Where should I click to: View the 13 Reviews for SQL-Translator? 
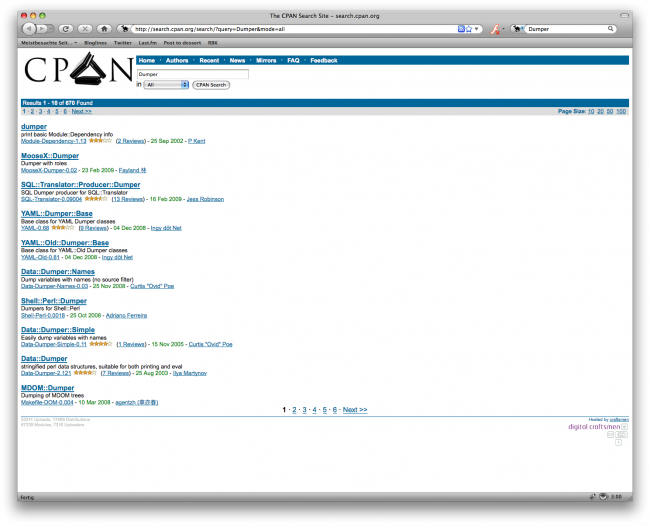(x=128, y=199)
